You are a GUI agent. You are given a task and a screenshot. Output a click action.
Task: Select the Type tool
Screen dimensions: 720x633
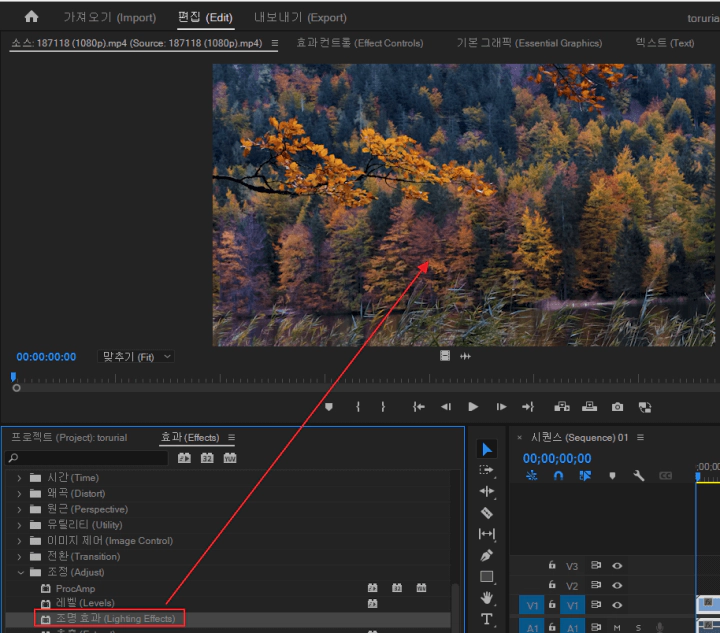487,619
